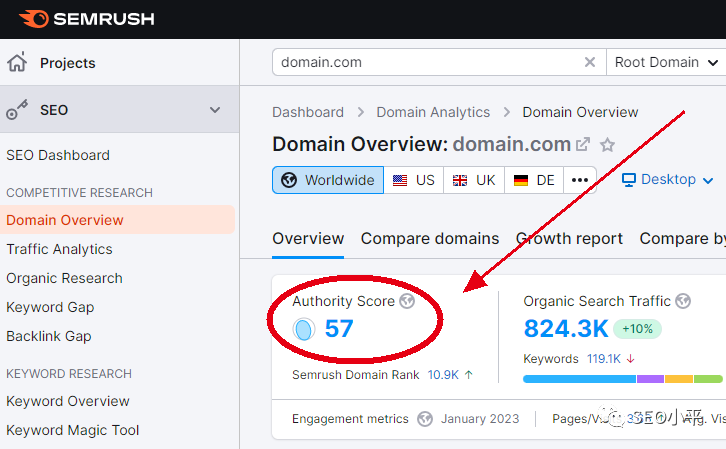Open the Root Domain dropdown
726x449 pixels.
pyautogui.click(x=666, y=62)
